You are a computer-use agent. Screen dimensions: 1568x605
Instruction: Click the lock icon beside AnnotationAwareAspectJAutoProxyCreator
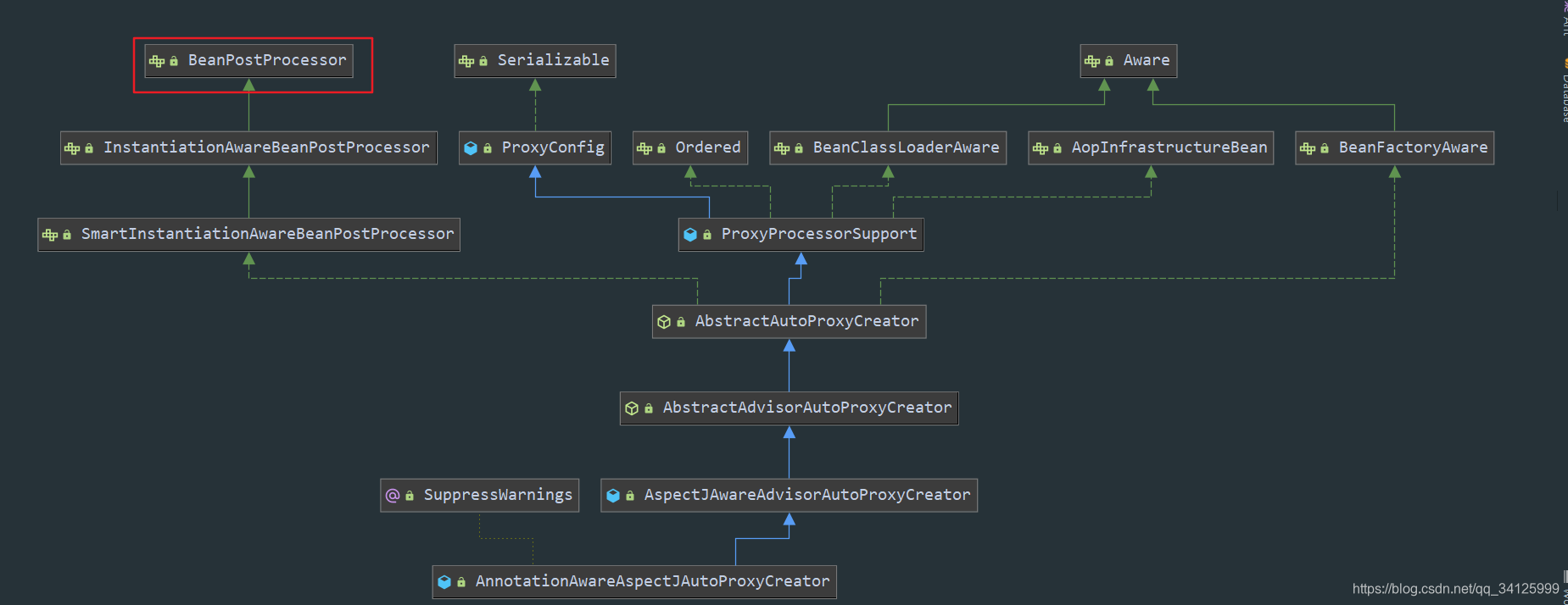click(461, 582)
